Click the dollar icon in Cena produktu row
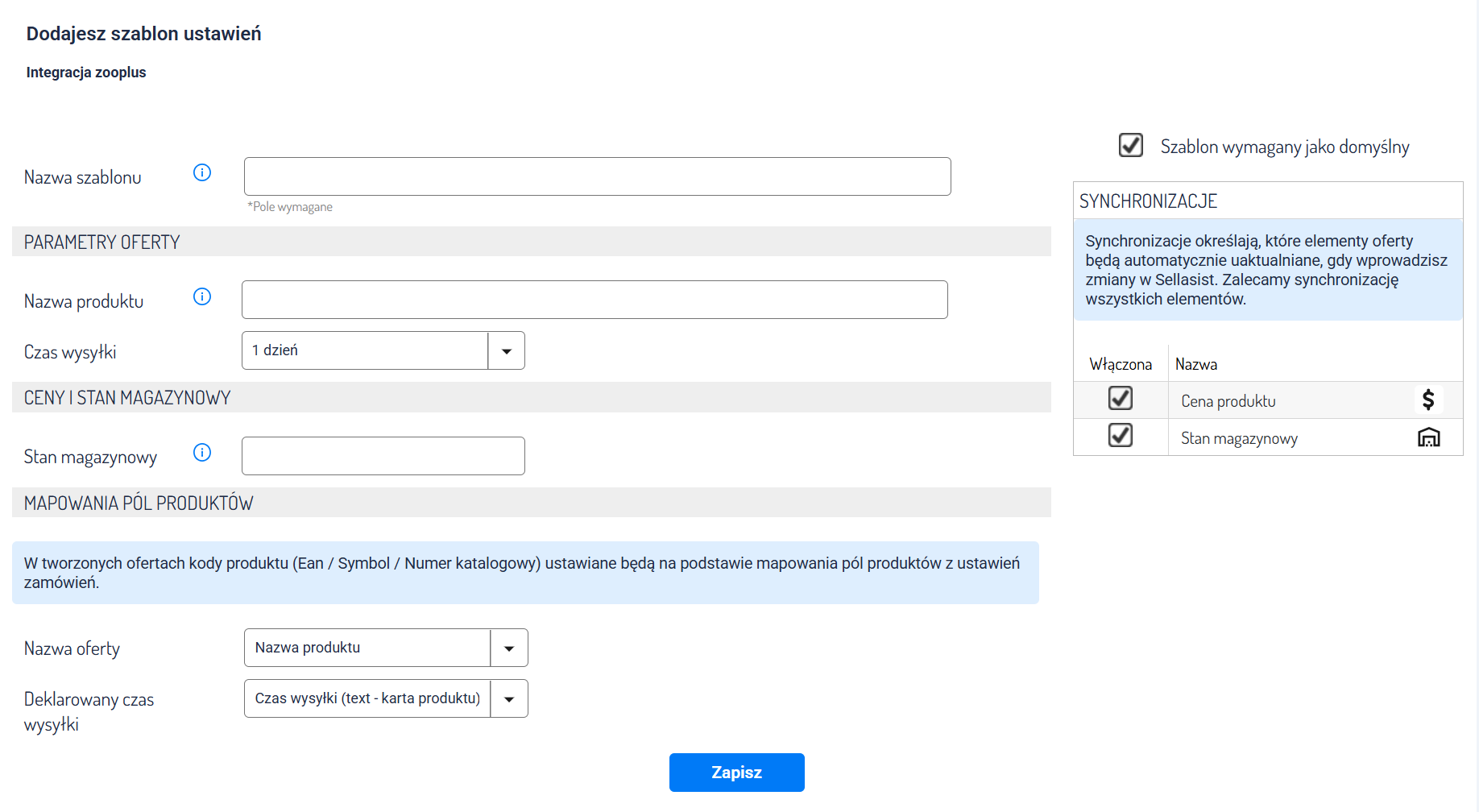 point(1428,400)
